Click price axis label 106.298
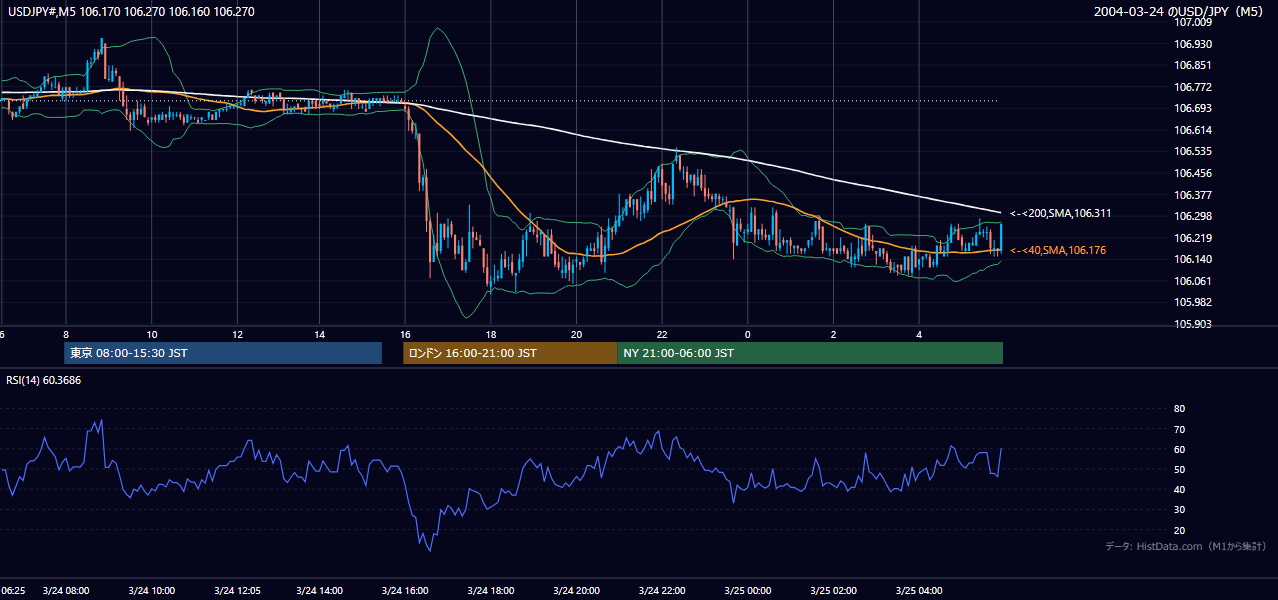Viewport: 1278px width, 600px height. point(1193,216)
